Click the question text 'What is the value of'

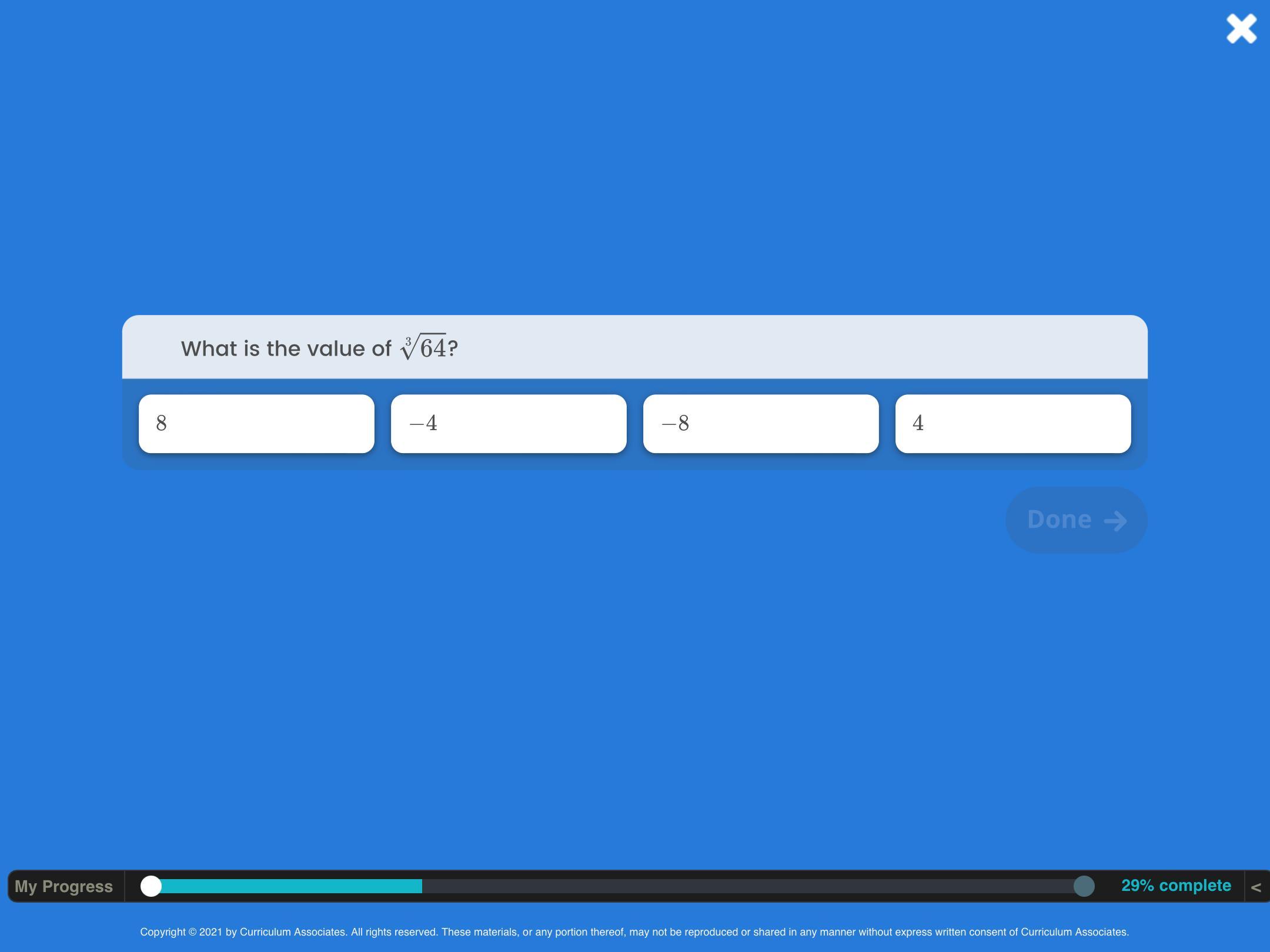pos(286,348)
